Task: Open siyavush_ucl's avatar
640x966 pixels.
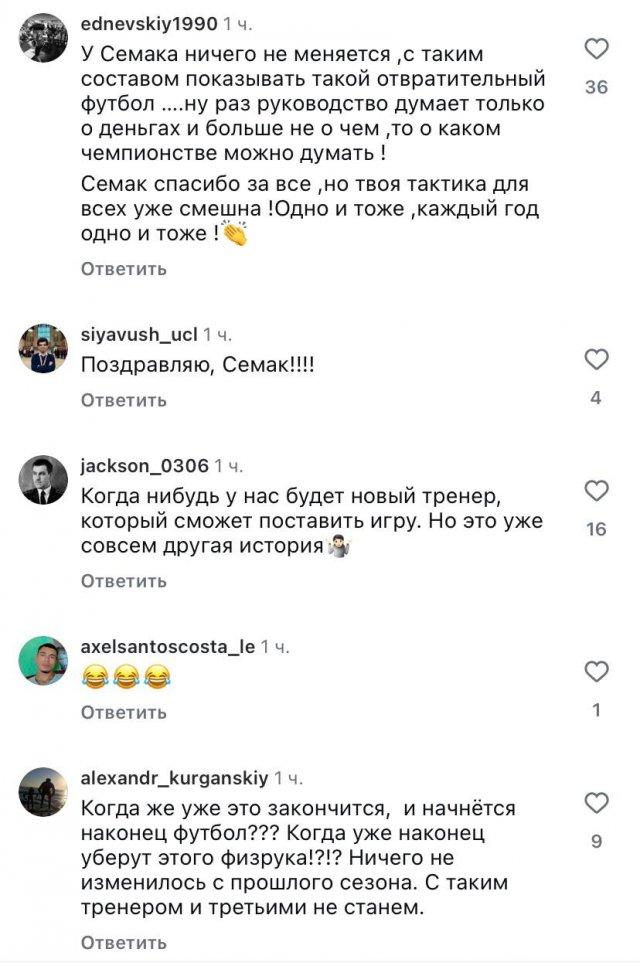Action: [44, 348]
